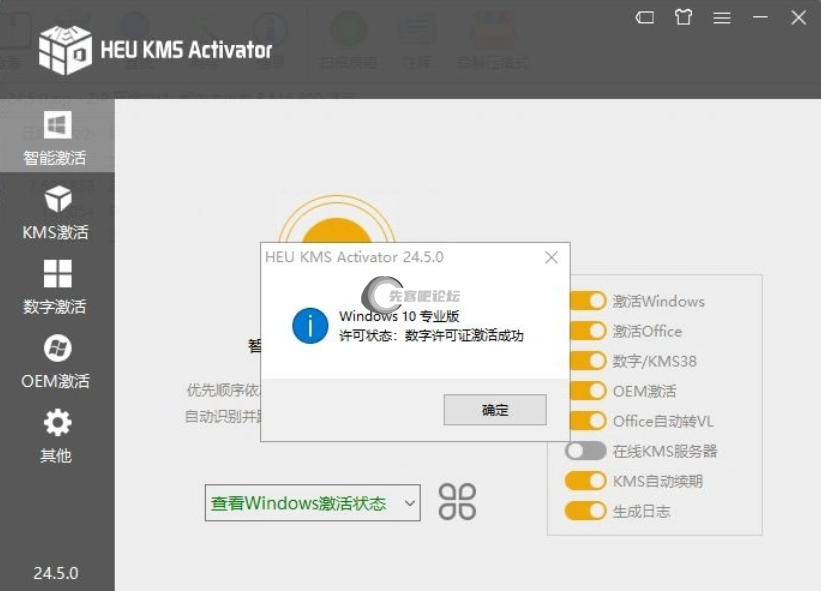The height and width of the screenshot is (591, 821).
Task: Switch to the KMS激活 section
Action: coord(56,212)
